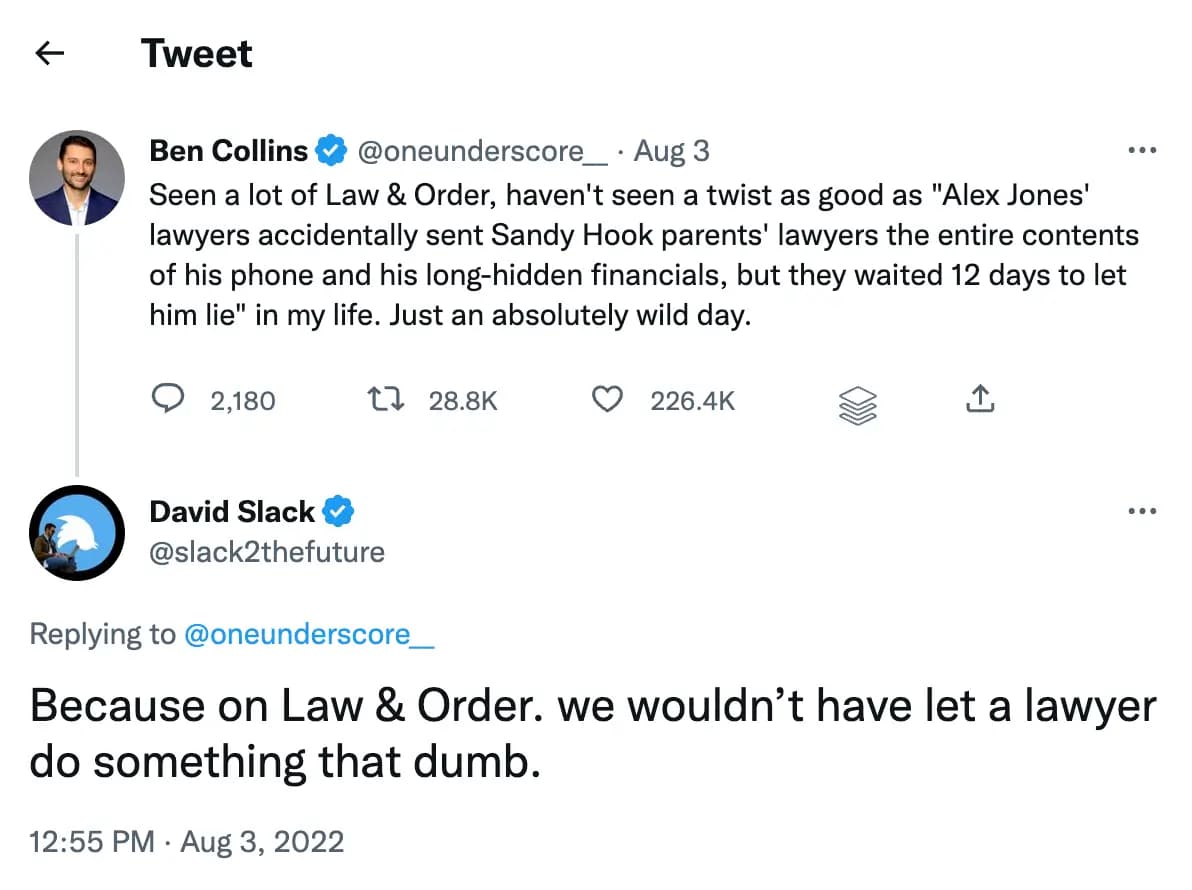This screenshot has width=1192, height=890.
Task: Open the share icon on the tweet
Action: pos(981,398)
